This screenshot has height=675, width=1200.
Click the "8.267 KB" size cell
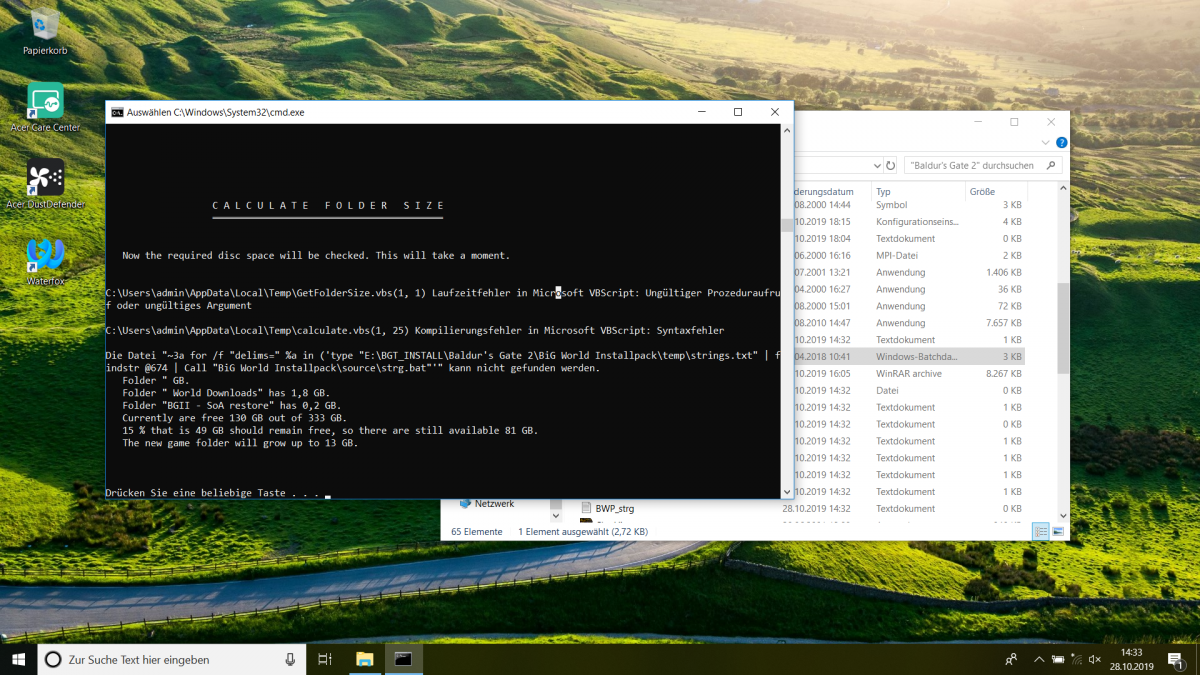pos(1004,374)
